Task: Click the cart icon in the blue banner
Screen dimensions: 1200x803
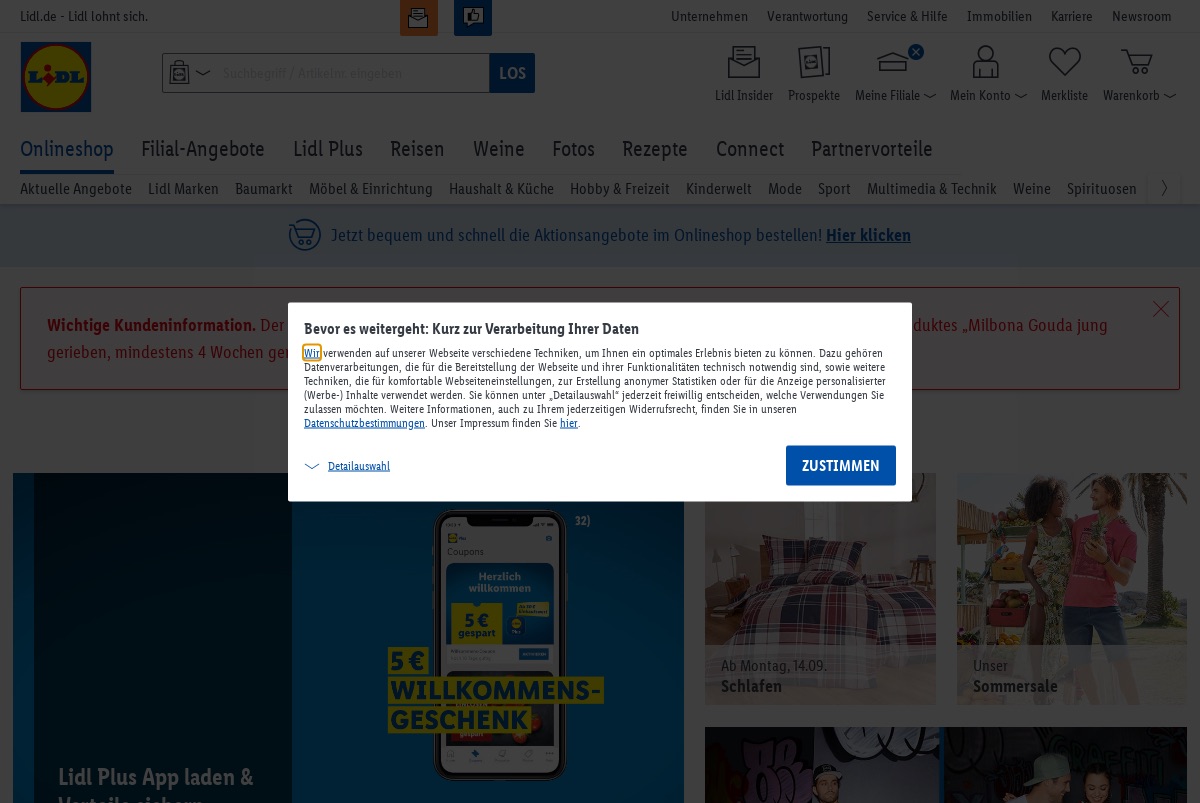Action: click(305, 235)
